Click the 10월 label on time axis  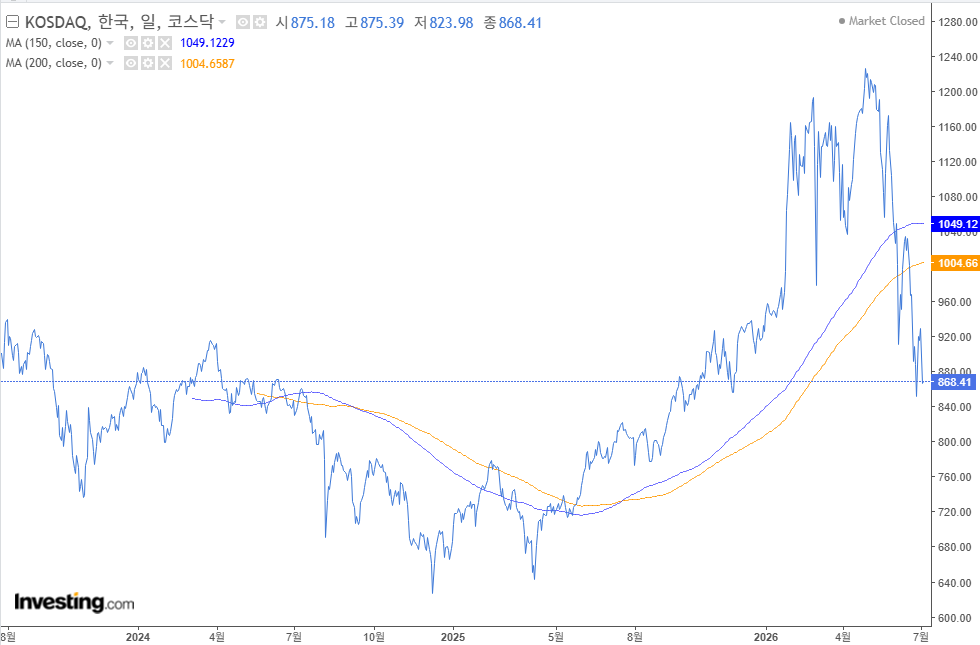(x=374, y=637)
